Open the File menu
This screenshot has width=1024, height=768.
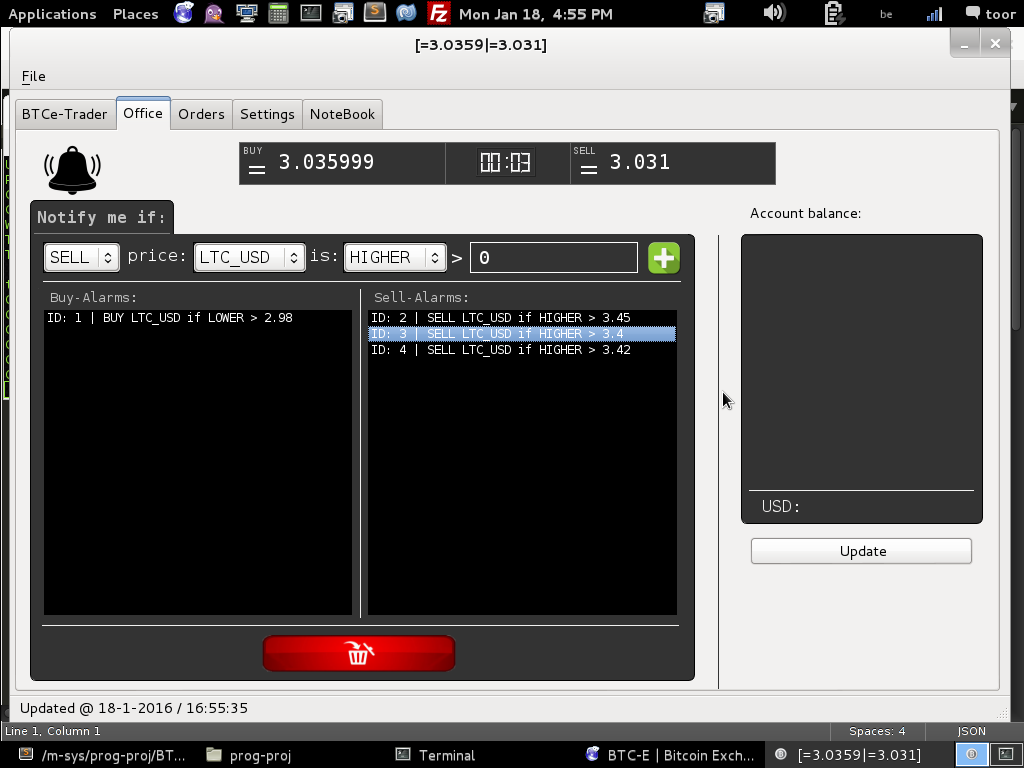(33, 76)
